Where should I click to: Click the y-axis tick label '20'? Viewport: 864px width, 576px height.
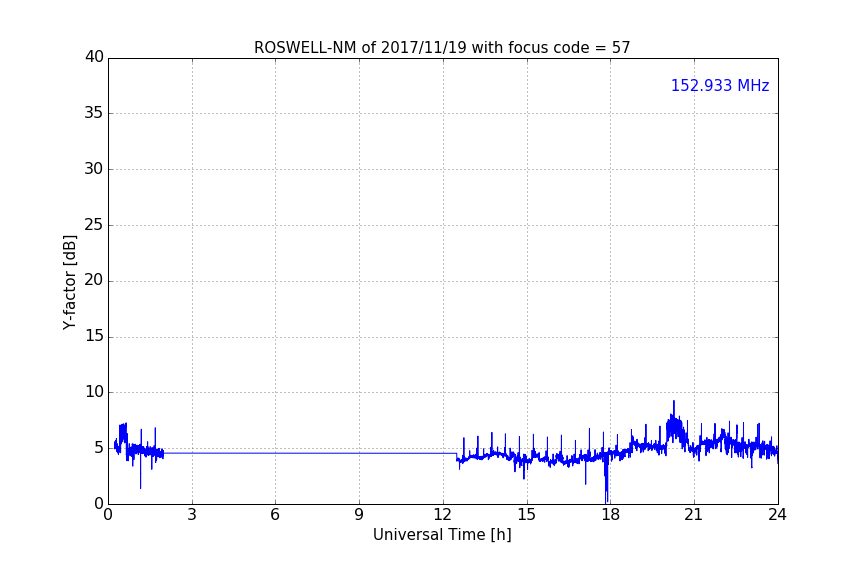click(94, 281)
